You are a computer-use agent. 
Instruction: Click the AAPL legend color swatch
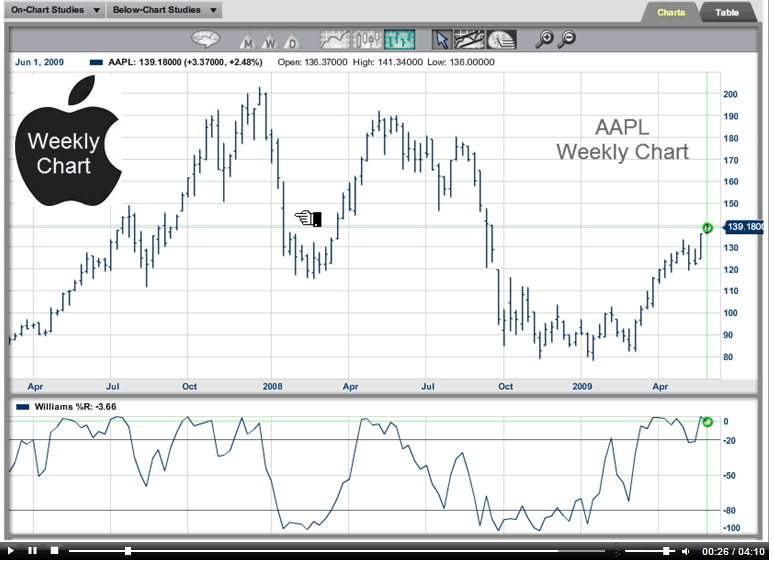pos(96,62)
